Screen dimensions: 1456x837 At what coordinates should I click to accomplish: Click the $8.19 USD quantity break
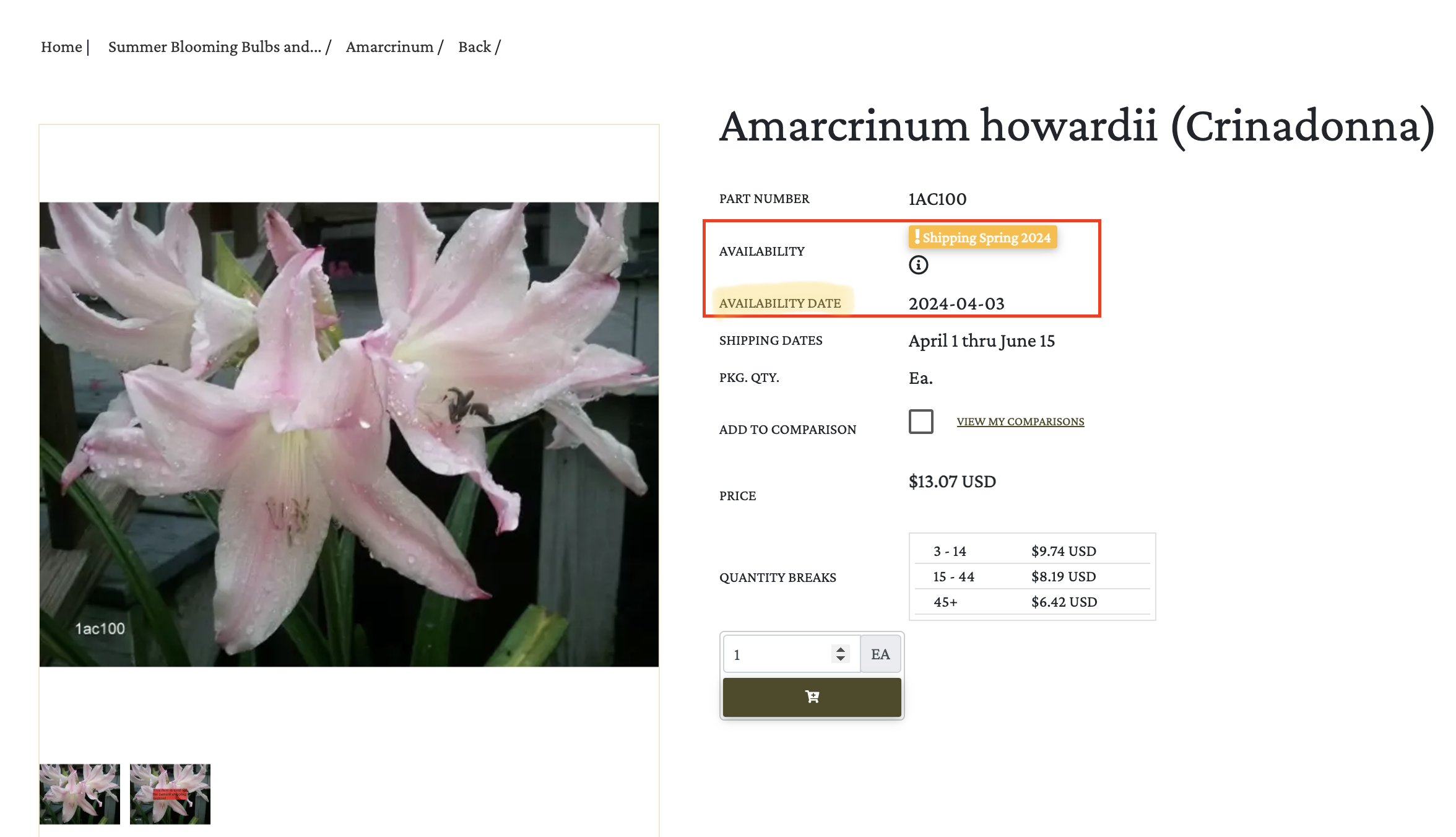[x=1064, y=576]
